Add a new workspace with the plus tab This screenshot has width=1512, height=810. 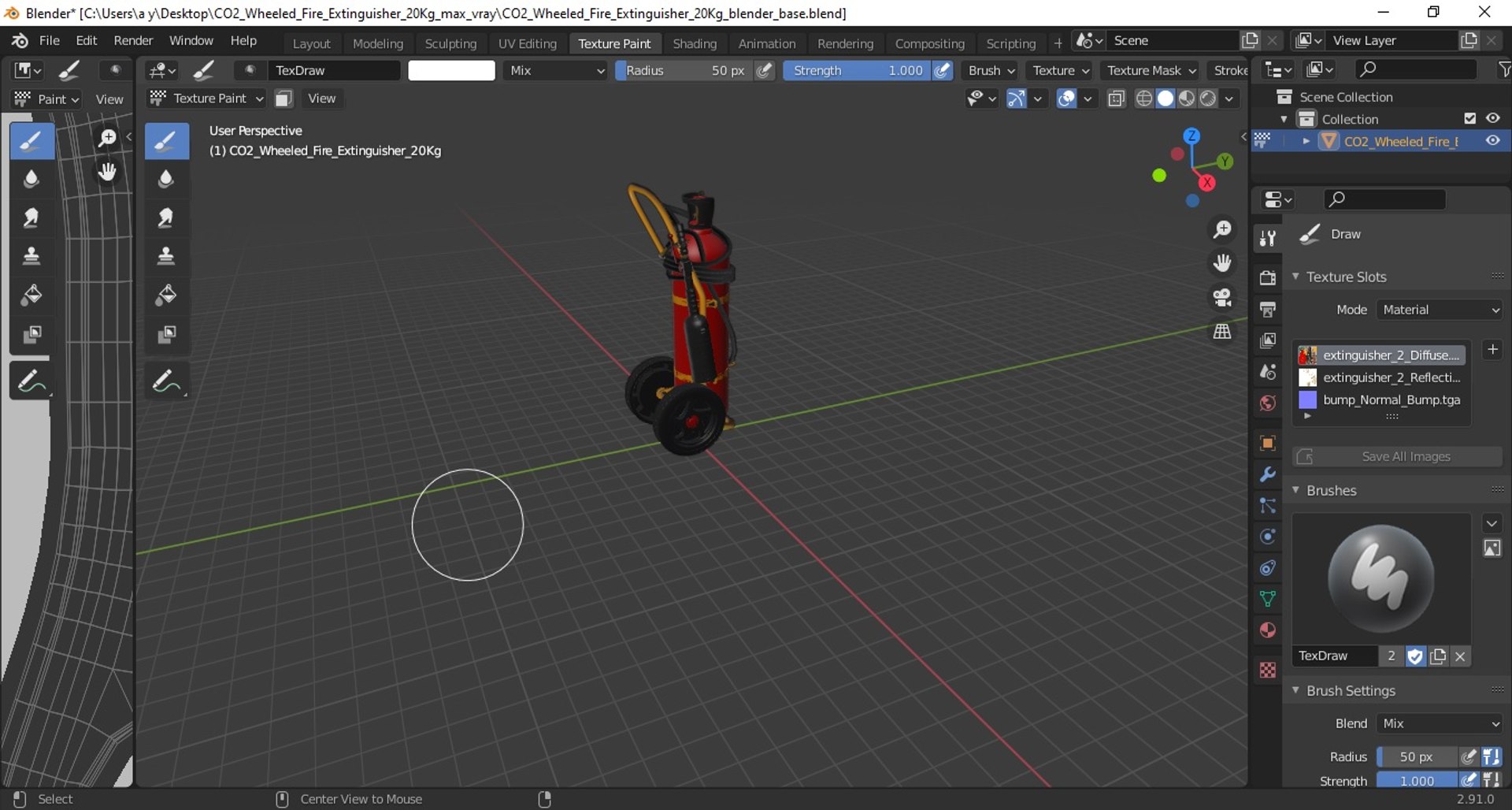point(1058,43)
